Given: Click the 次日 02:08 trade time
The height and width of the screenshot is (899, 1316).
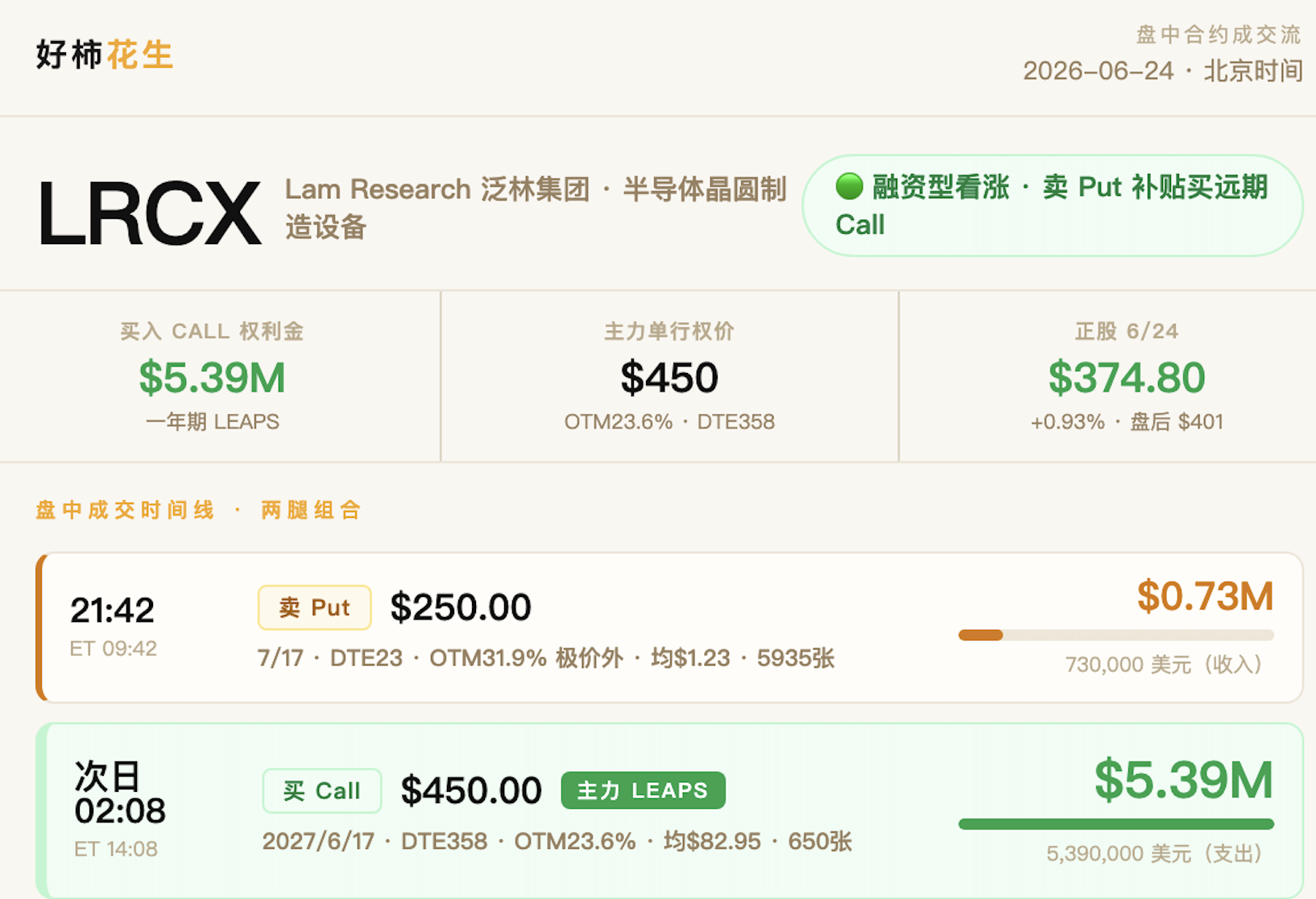Looking at the screenshot, I should click(120, 793).
